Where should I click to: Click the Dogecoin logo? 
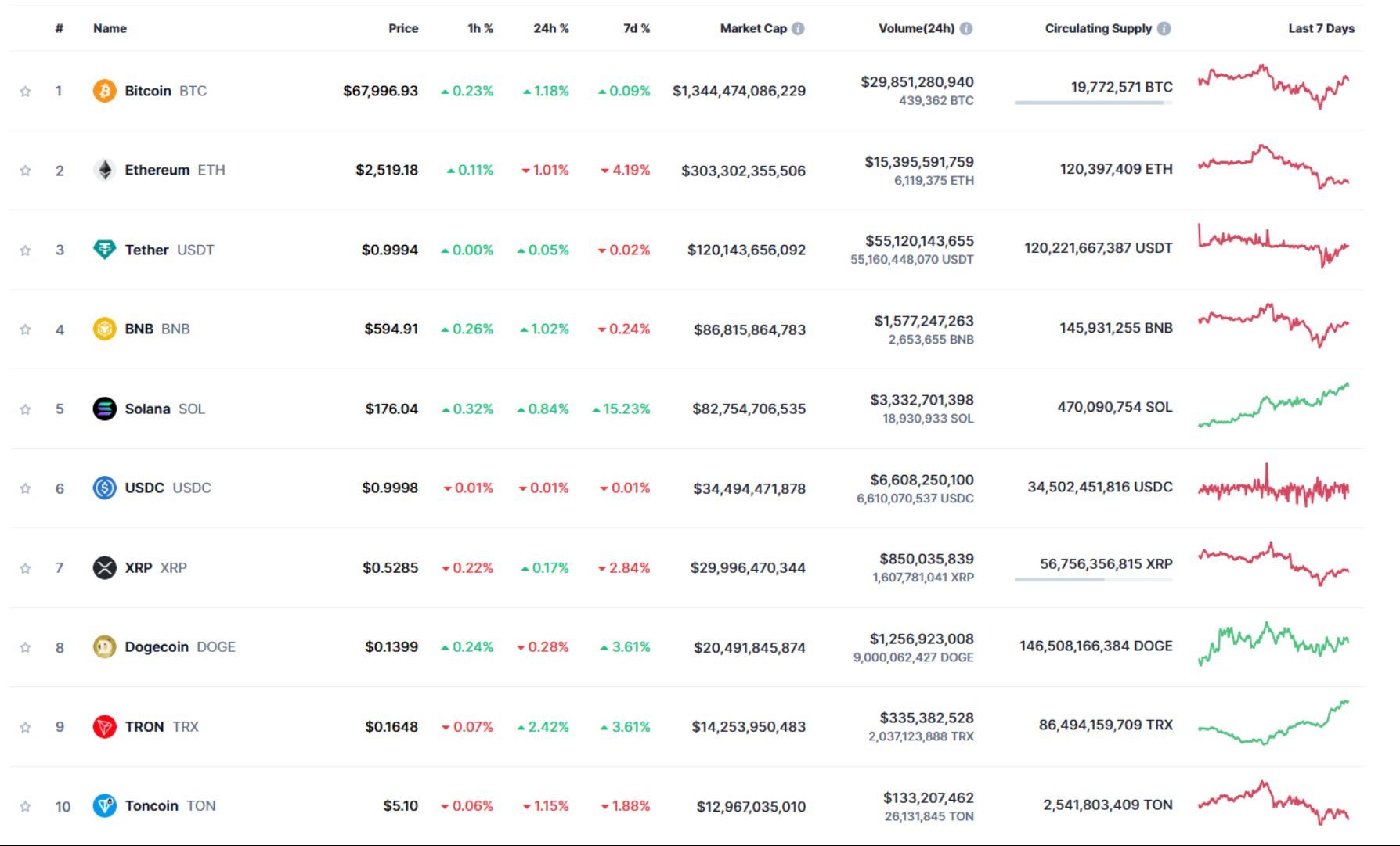(x=104, y=646)
